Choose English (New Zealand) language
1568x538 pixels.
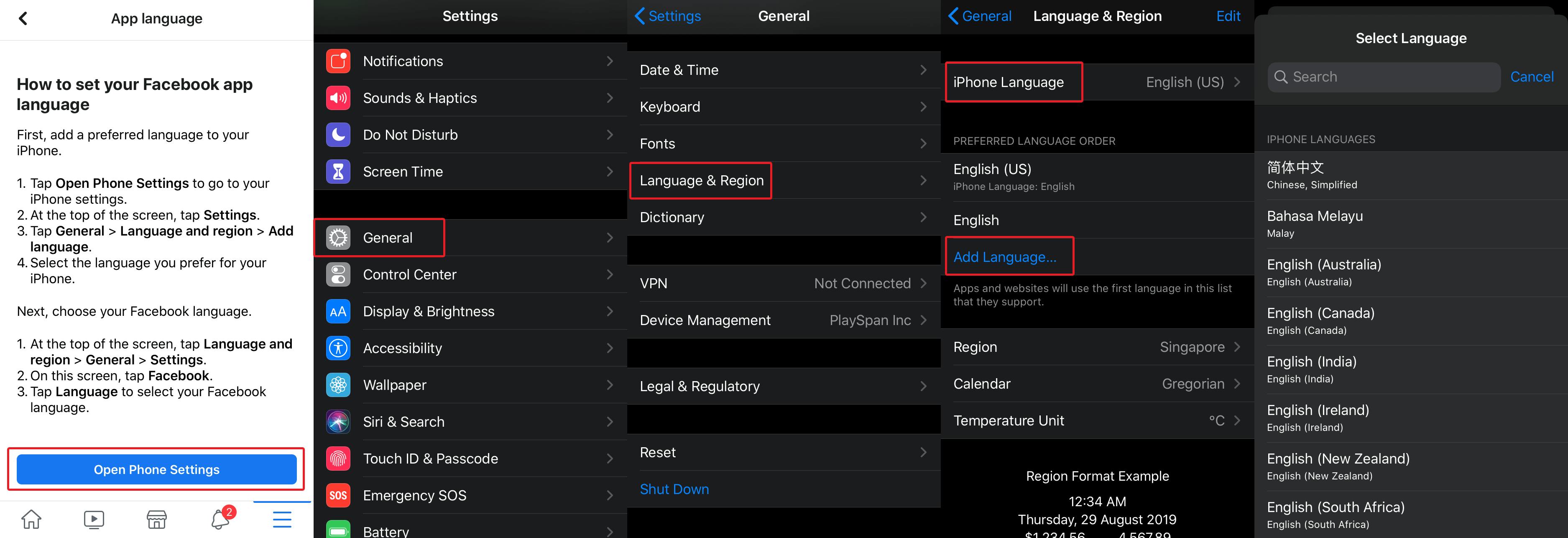[x=1411, y=467]
